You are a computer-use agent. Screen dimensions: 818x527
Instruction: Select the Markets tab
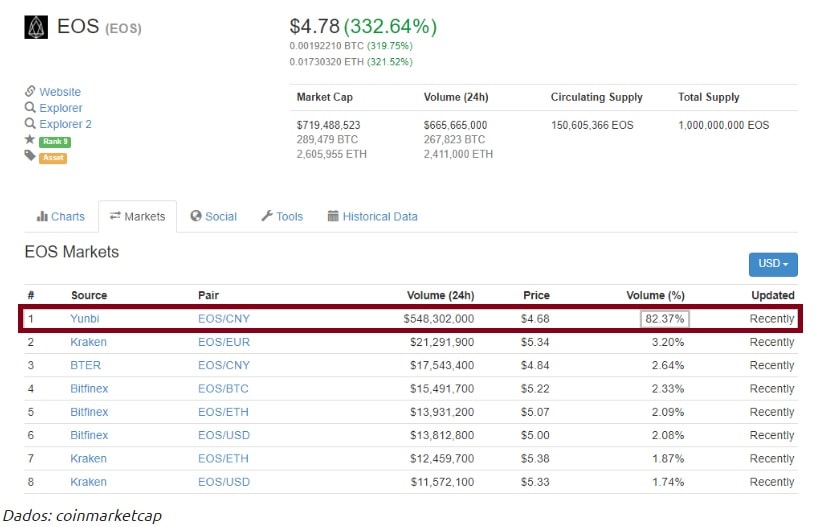pyautogui.click(x=137, y=216)
